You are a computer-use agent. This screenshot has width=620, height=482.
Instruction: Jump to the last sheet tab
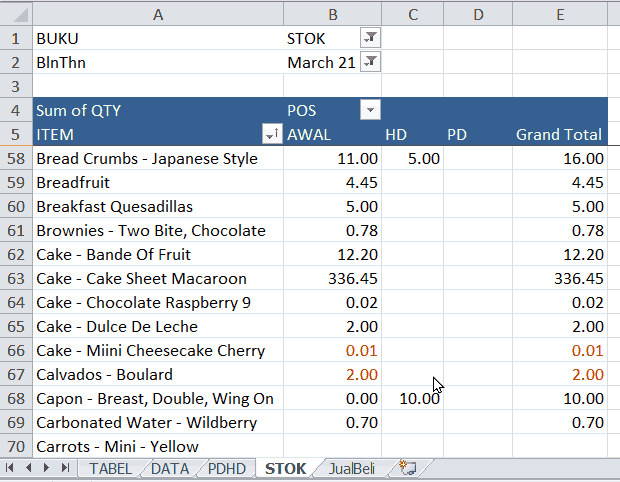(65, 468)
